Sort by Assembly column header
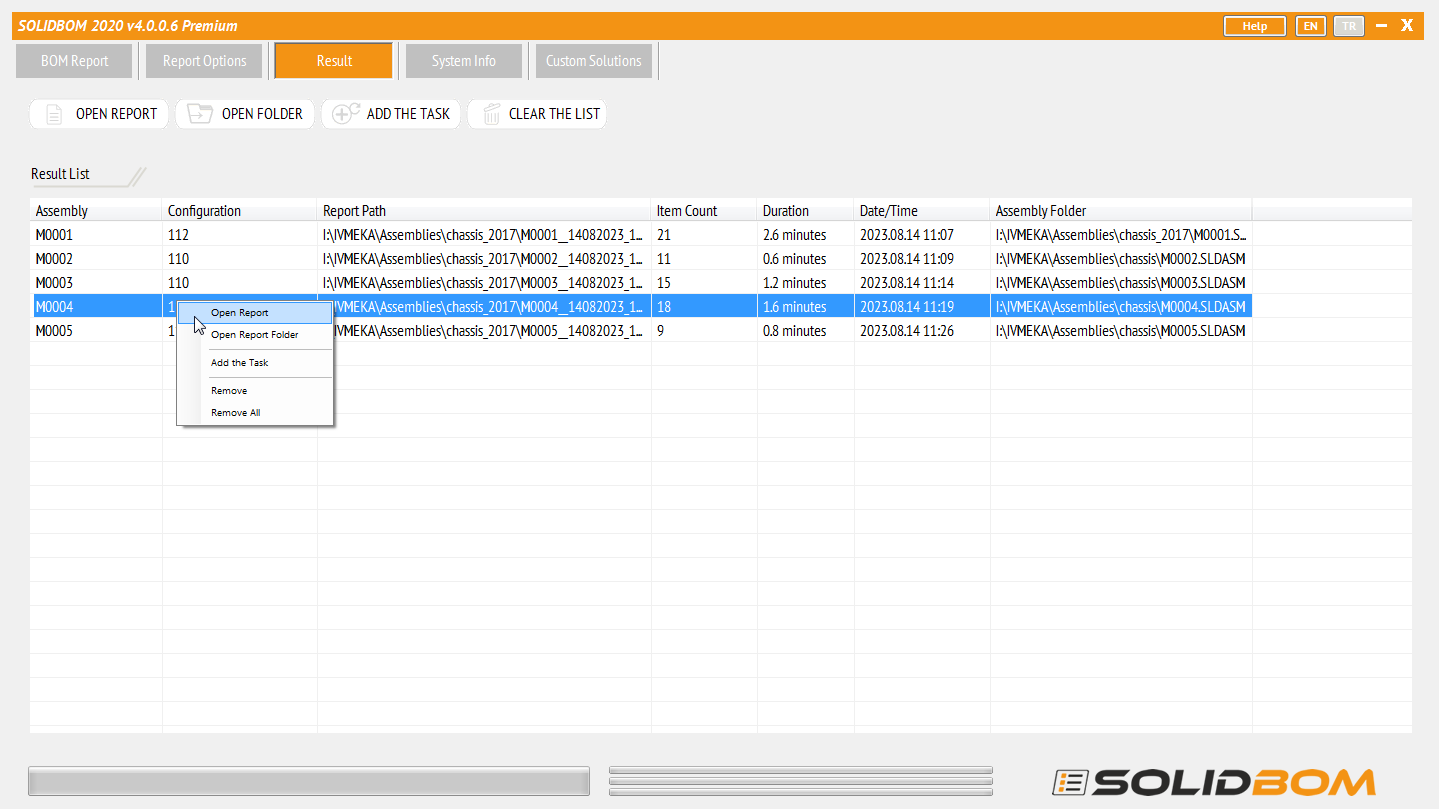Viewport: 1439px width, 809px height. 96,211
